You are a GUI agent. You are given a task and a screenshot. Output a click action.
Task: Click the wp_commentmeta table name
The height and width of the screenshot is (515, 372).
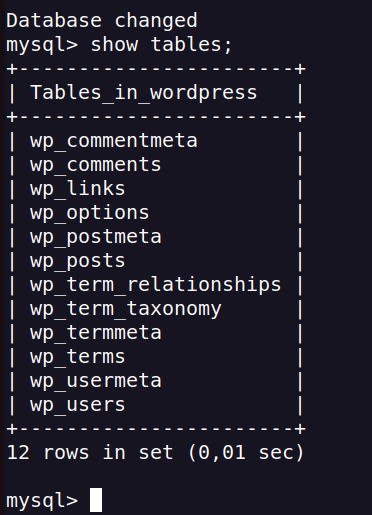point(114,141)
